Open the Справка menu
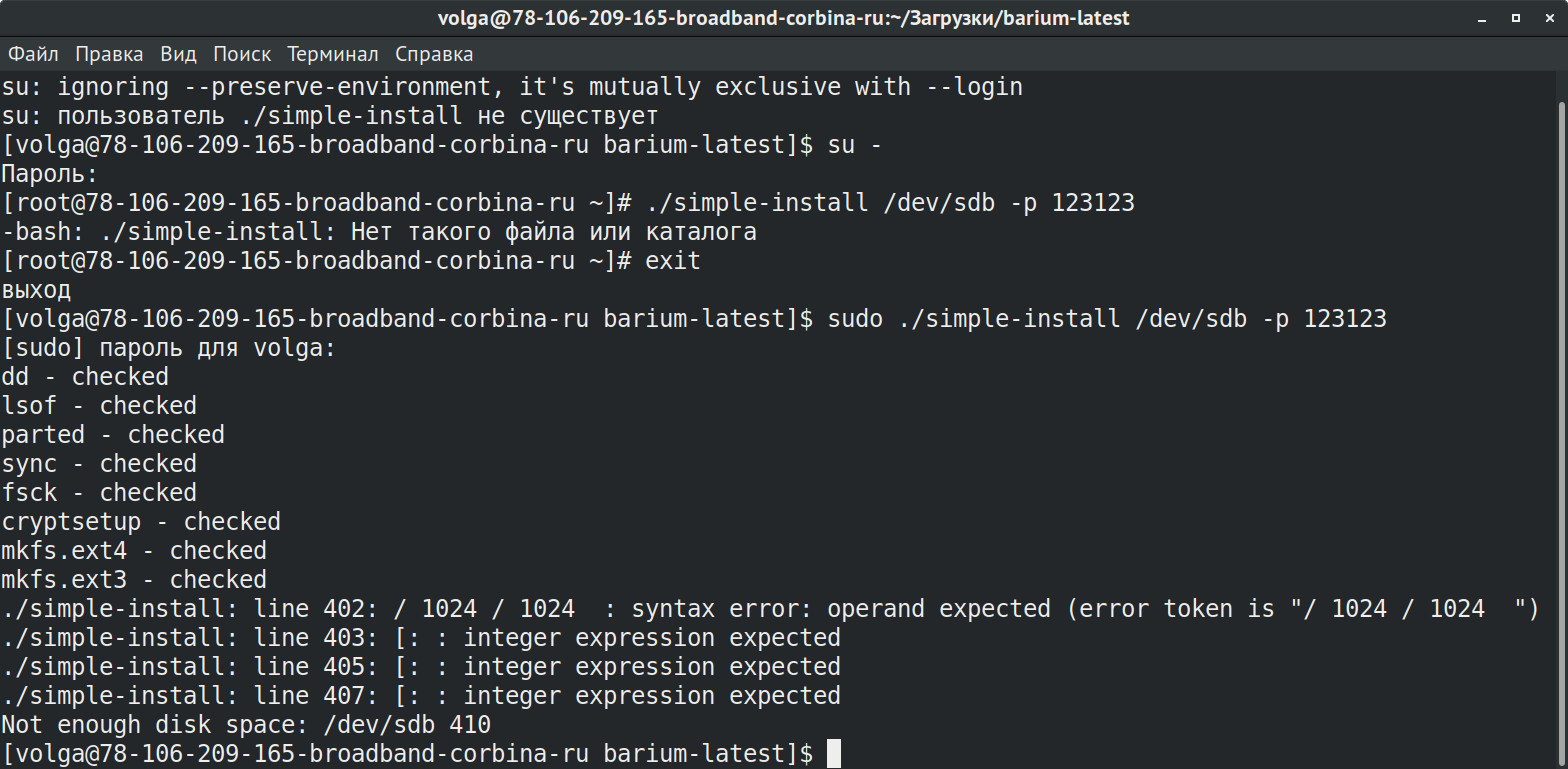 pyautogui.click(x=434, y=54)
